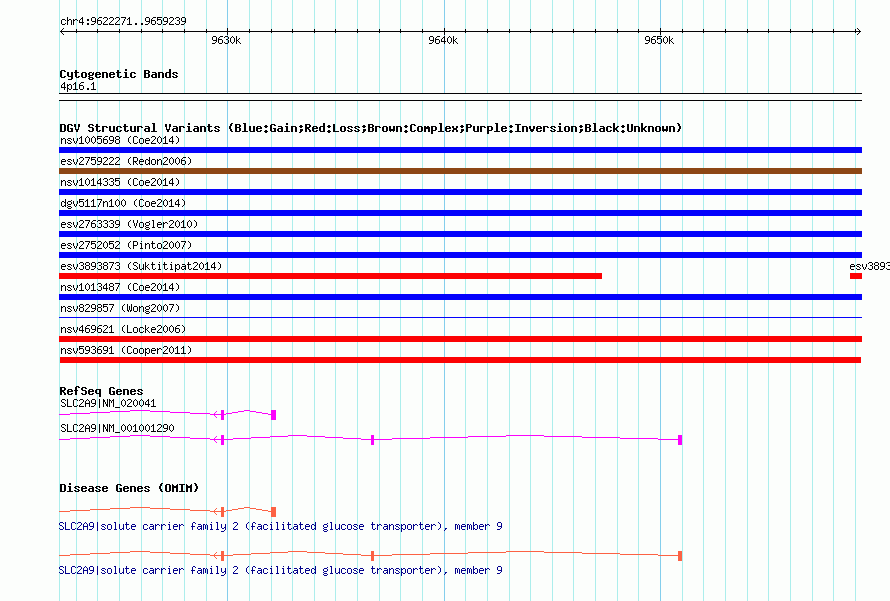Screen dimensions: 890x601
Task: Click the nsv1005698 (Coe2014) blue gain bar
Action: click(460, 150)
